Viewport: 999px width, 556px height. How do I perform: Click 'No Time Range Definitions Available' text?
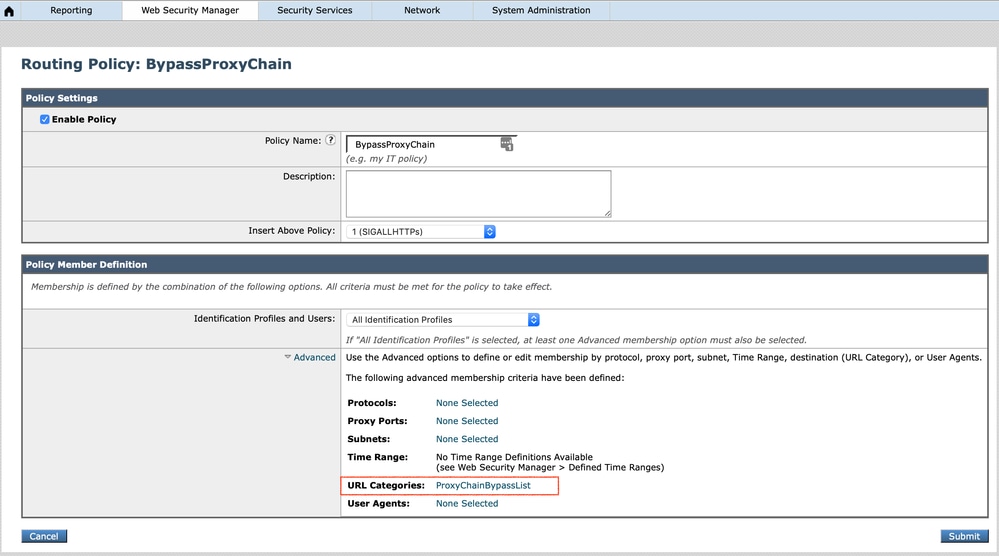[514, 457]
